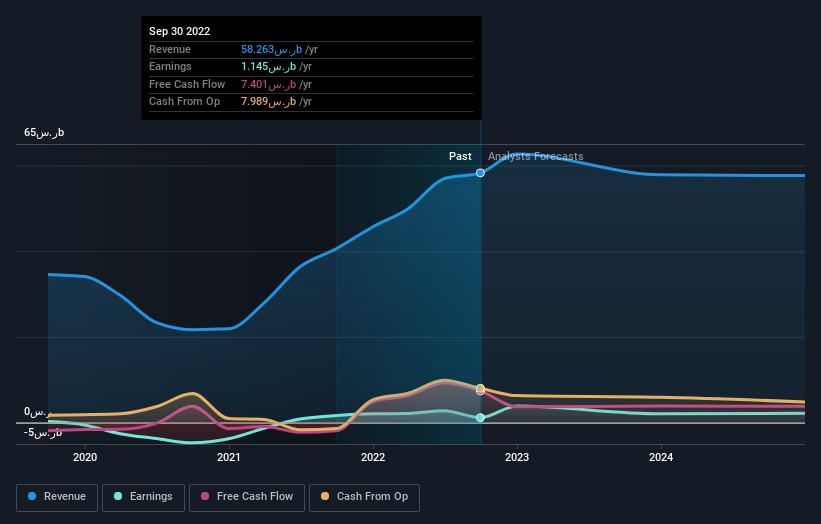
Task: Click the Free Cash Flow row label in tooltip
Action: pos(187,84)
